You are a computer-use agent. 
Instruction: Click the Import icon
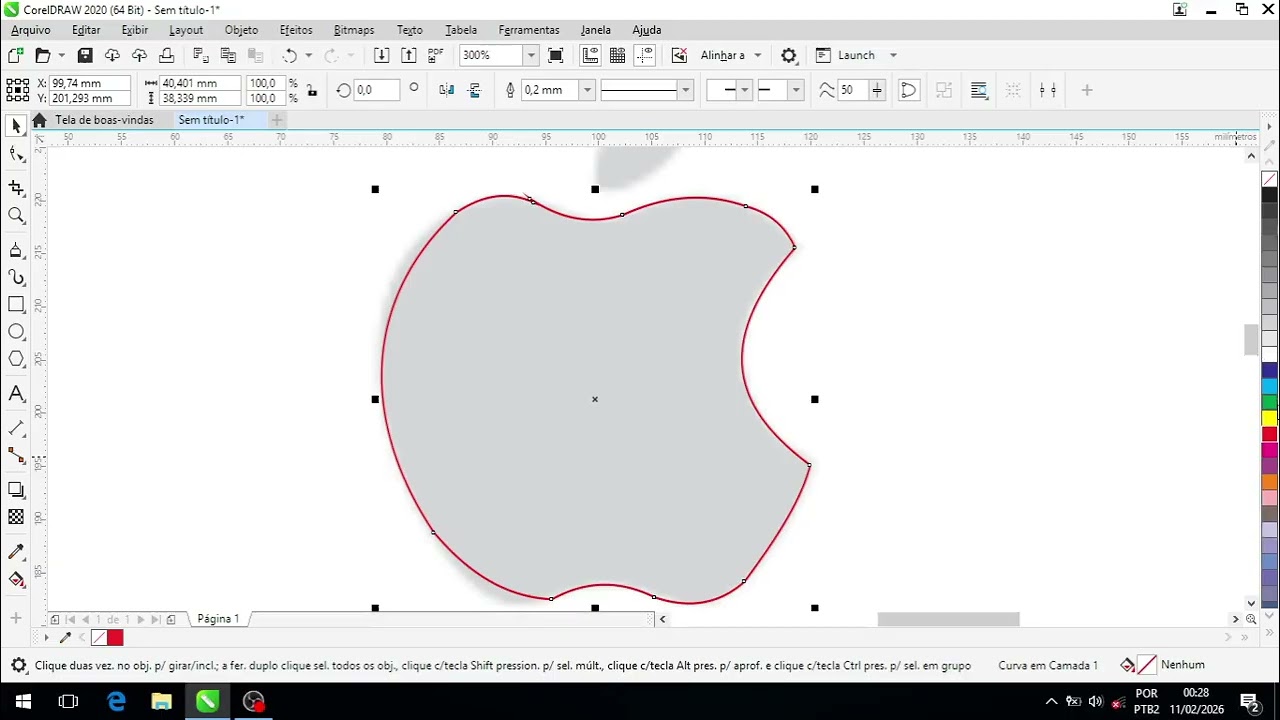tap(381, 55)
